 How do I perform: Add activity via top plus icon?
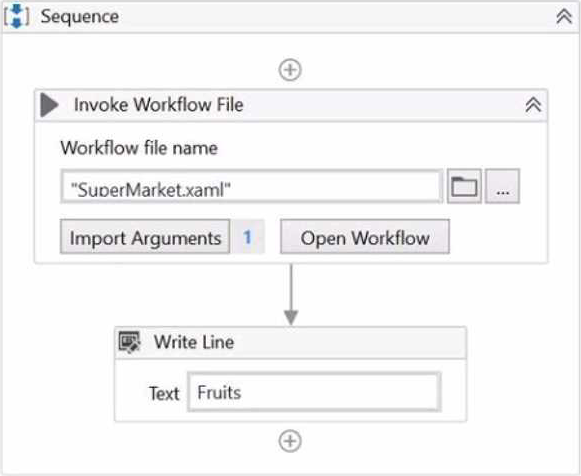point(290,70)
